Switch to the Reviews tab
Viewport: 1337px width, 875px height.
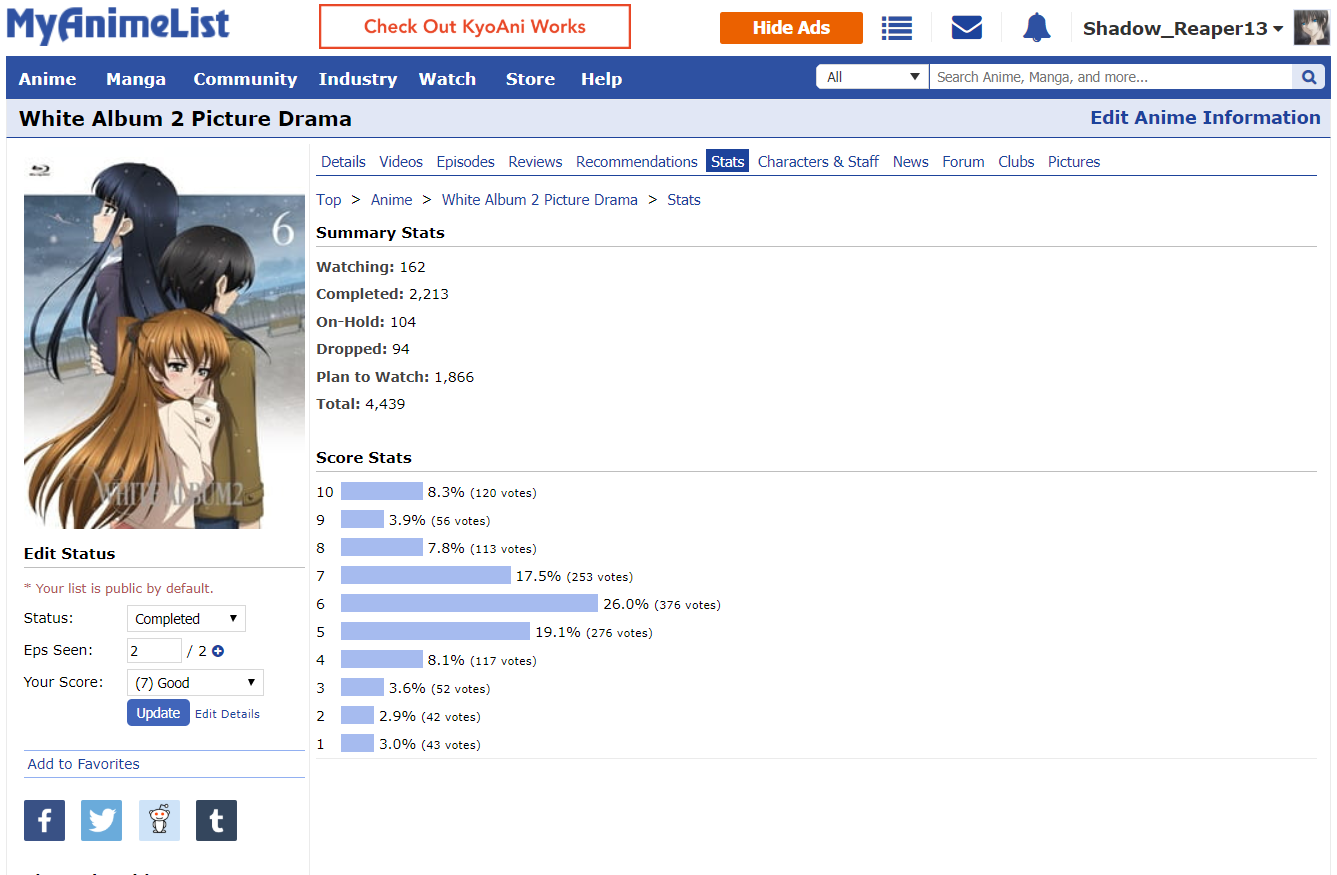(535, 162)
